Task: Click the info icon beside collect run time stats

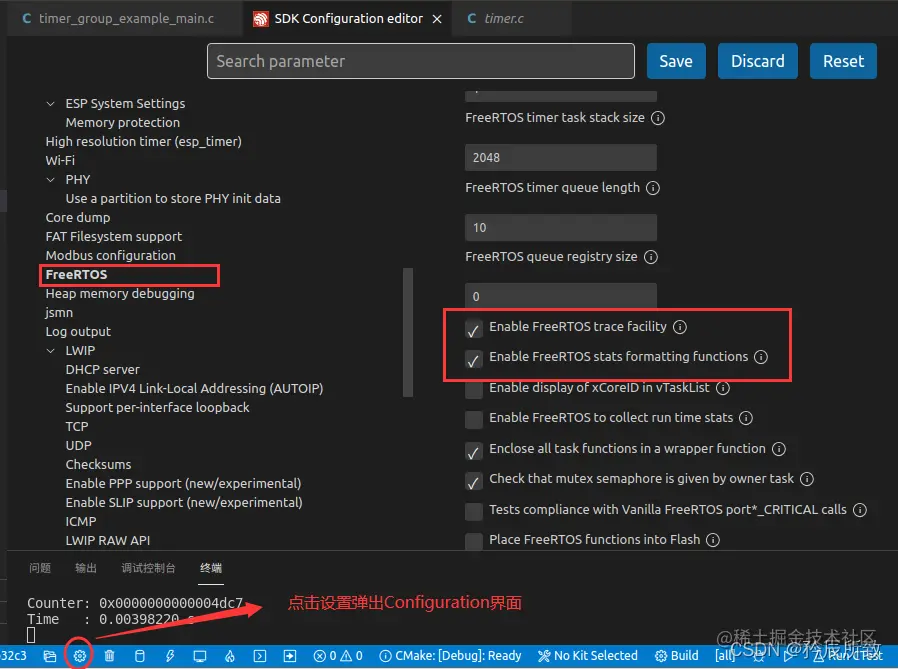Action: click(x=746, y=418)
